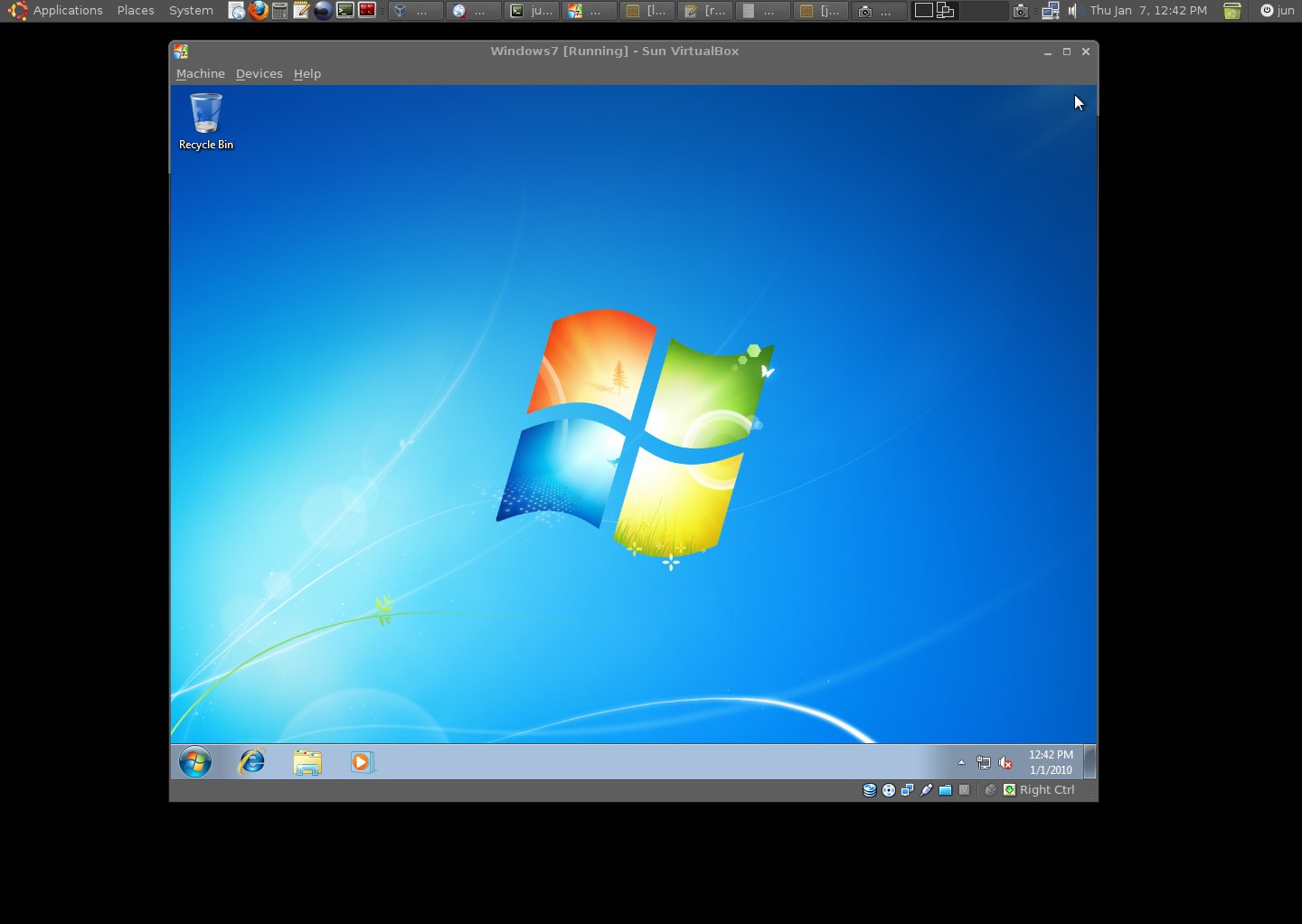Open Windows Media Player from the taskbar
The height and width of the screenshot is (924, 1302).
tap(363, 762)
